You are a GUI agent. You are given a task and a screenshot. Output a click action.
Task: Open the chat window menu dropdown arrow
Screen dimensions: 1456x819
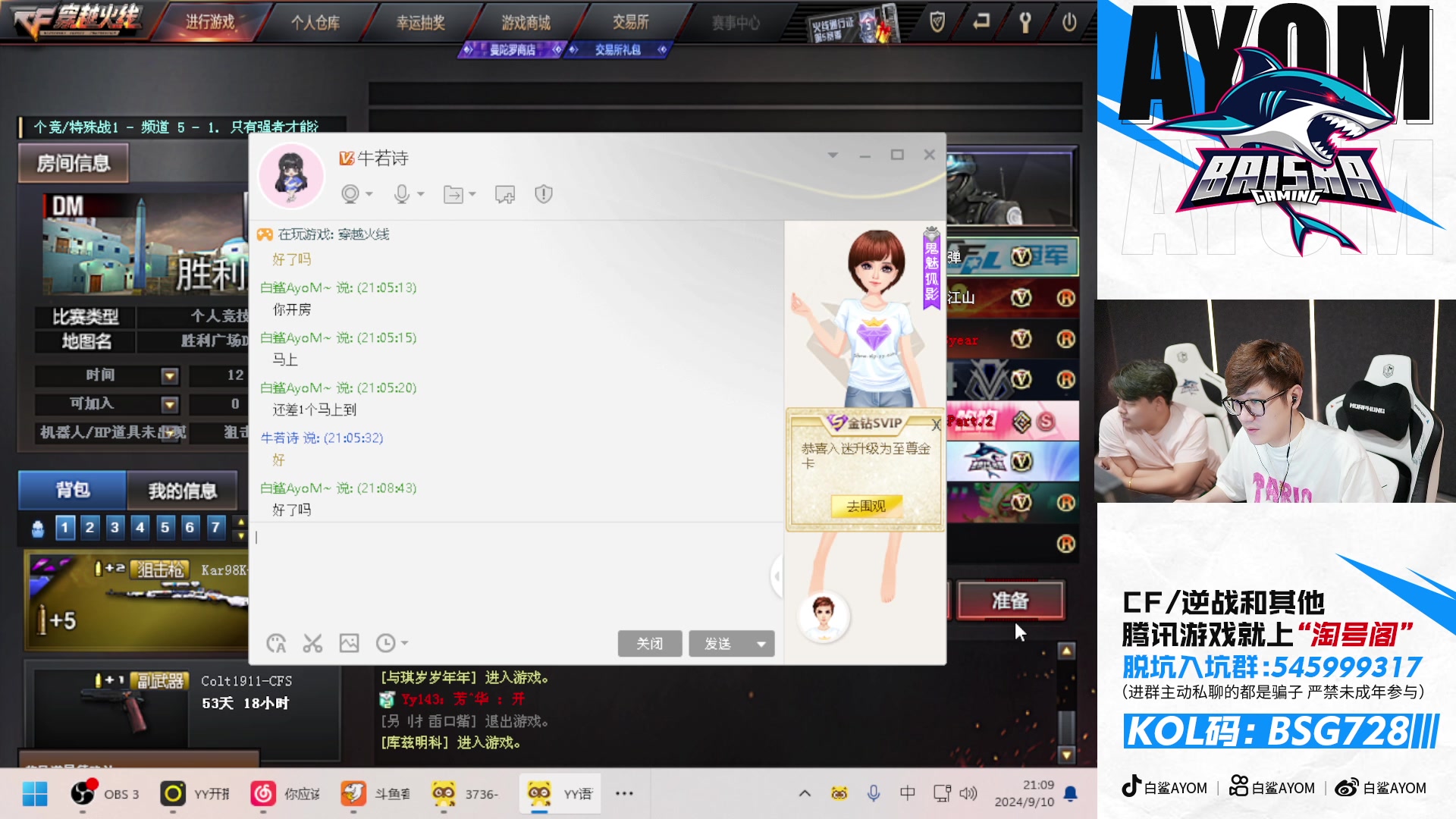833,155
